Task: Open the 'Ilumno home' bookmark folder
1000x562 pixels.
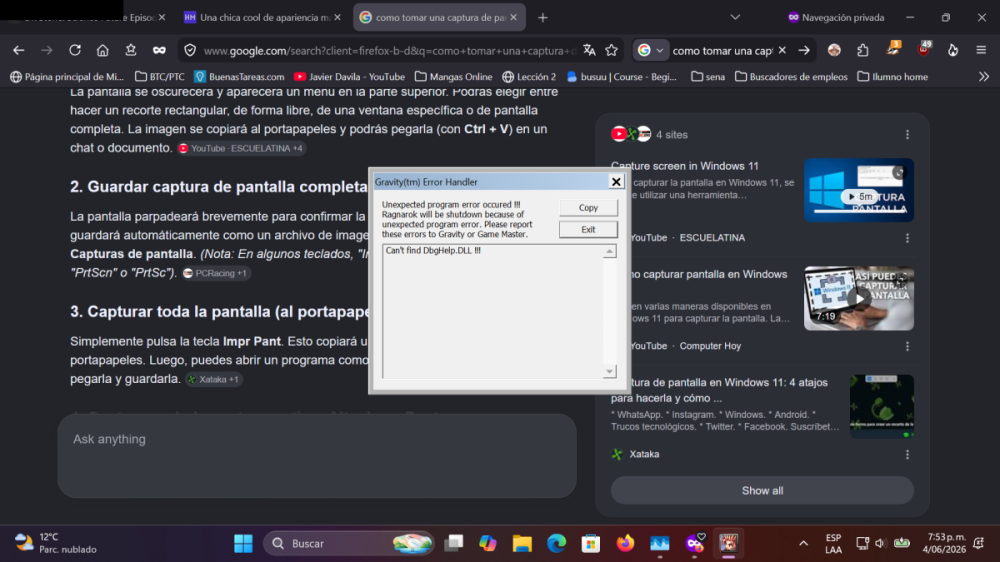Action: coord(892,77)
